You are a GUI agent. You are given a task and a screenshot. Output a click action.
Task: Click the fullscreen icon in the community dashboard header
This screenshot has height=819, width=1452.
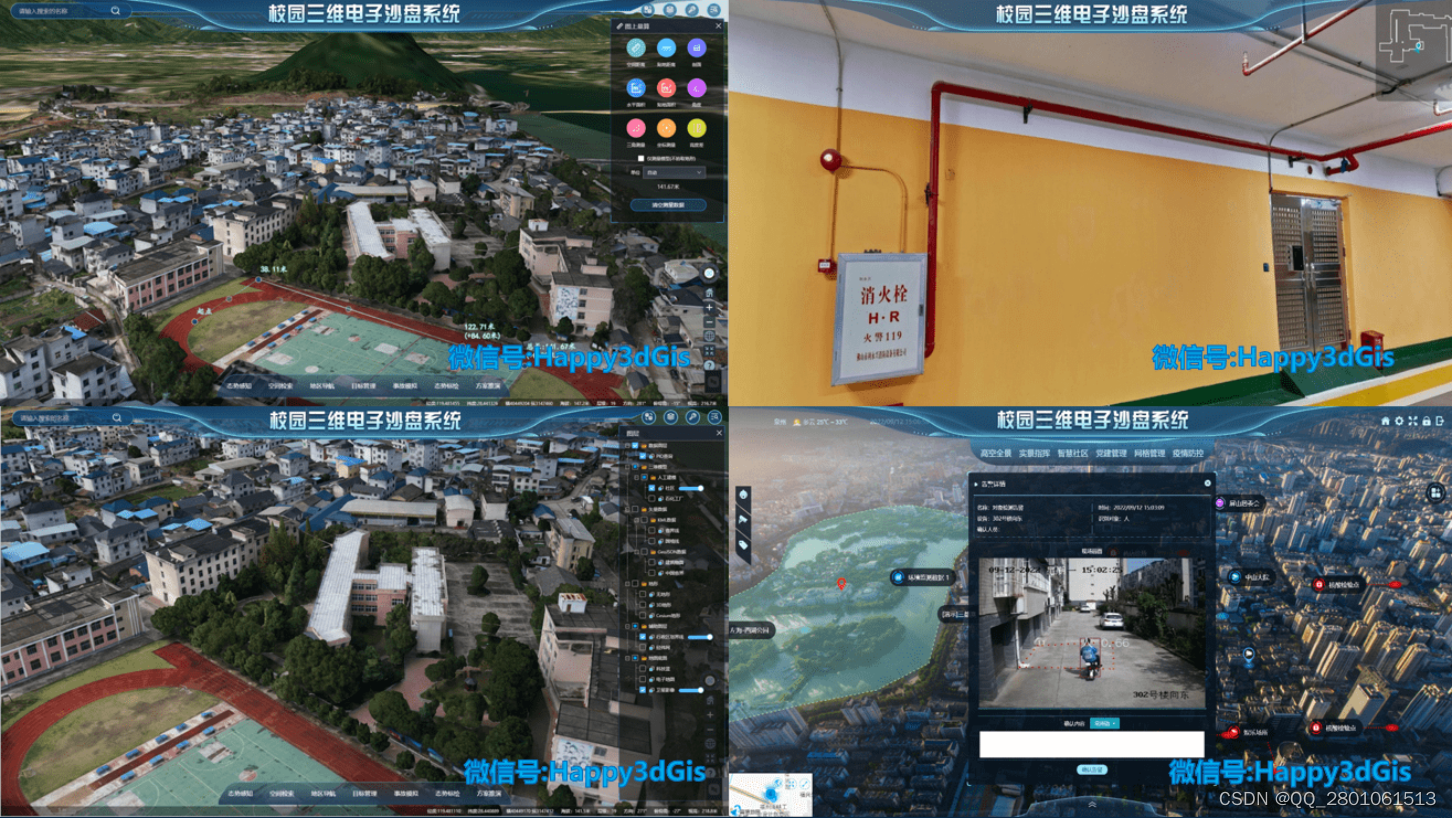(1413, 421)
